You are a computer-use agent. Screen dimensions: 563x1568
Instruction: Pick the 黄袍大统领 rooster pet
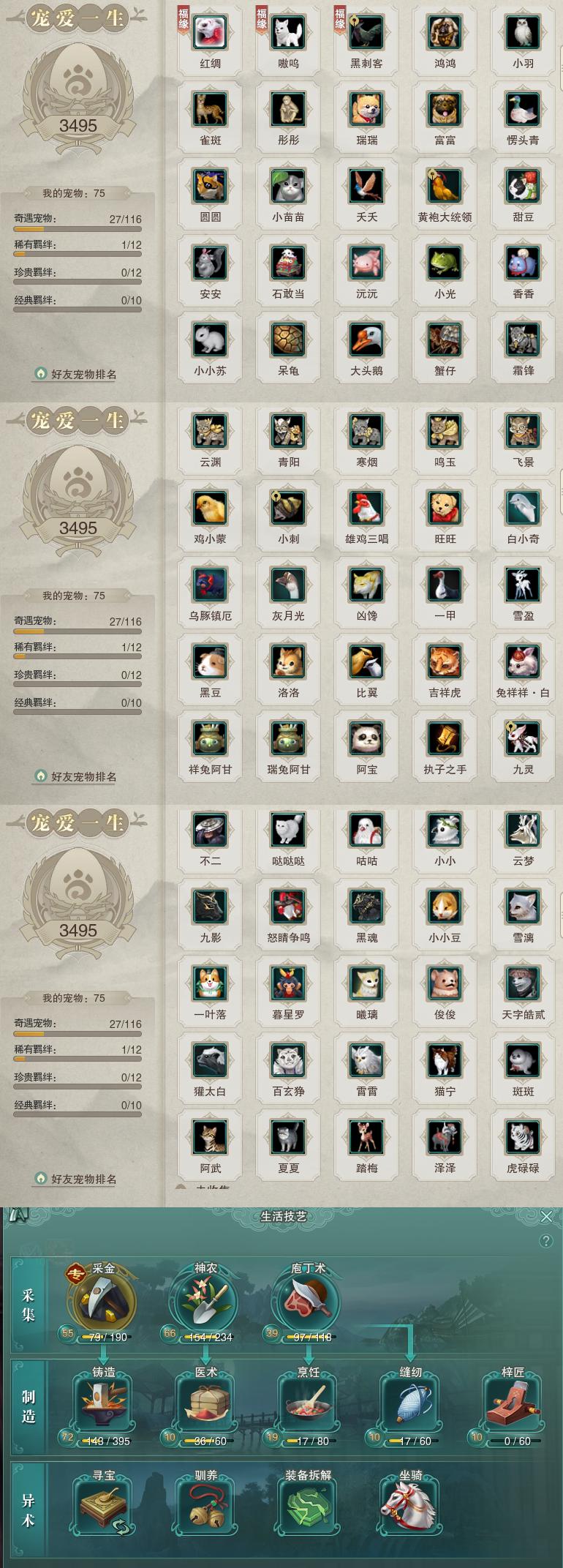coord(445,186)
